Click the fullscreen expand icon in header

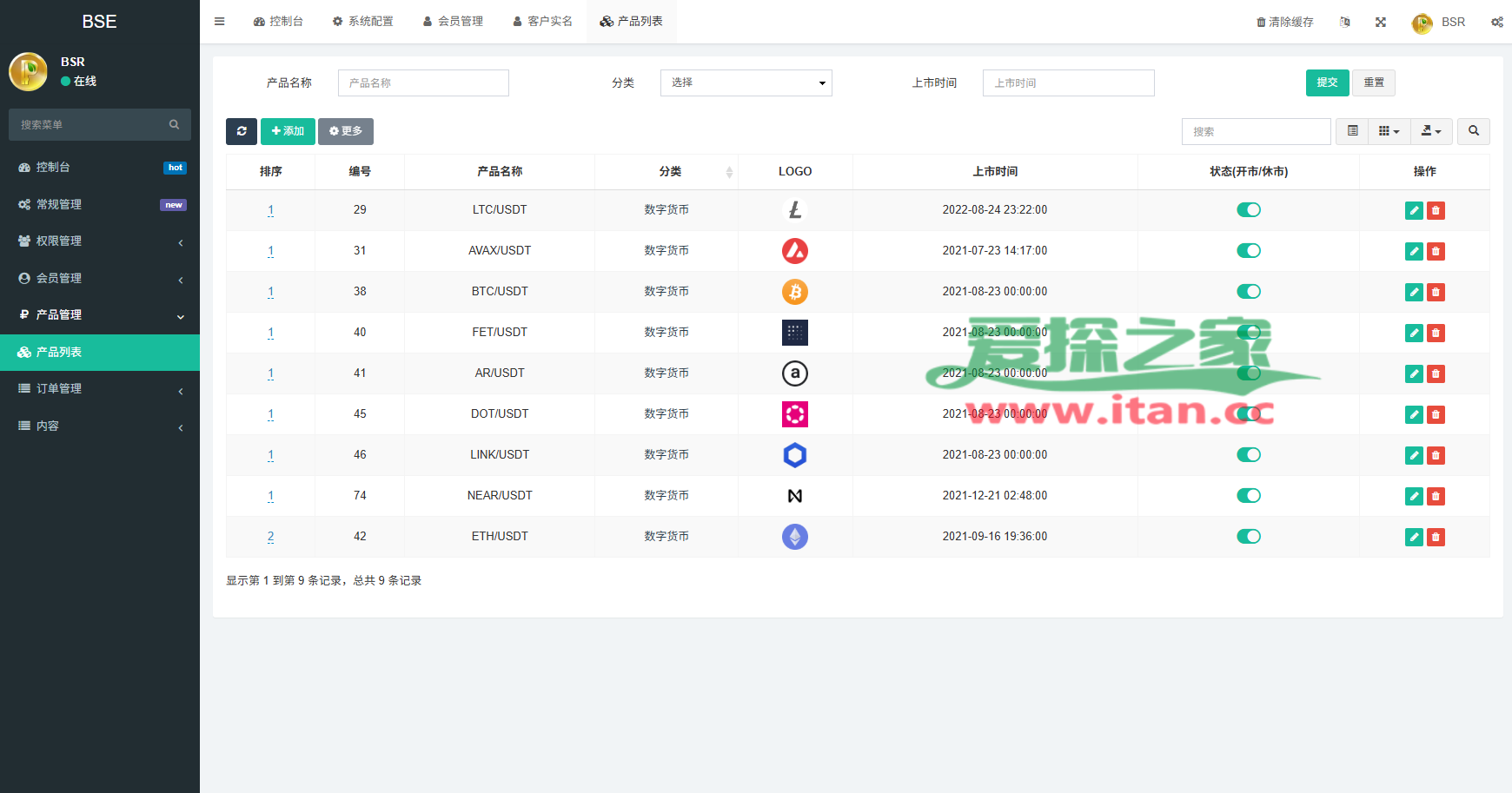pos(1381,22)
